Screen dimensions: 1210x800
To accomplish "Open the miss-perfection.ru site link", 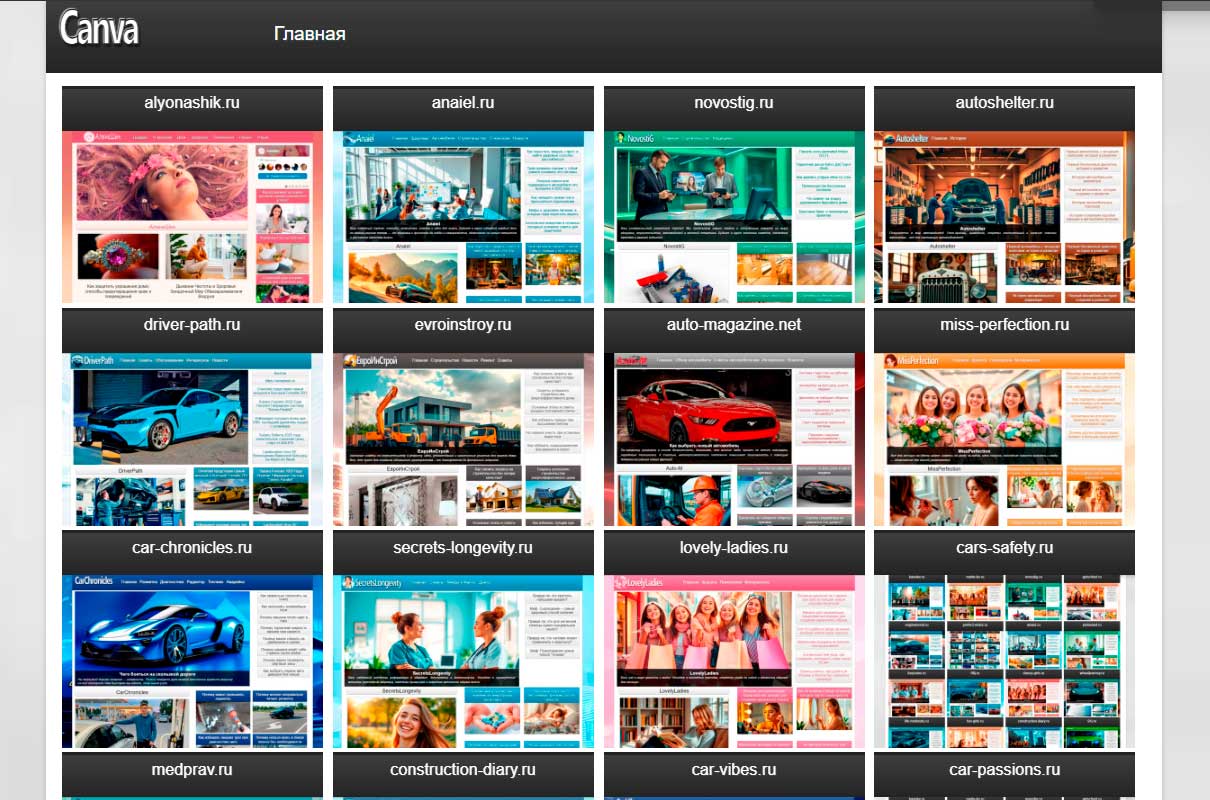I will [1004, 325].
